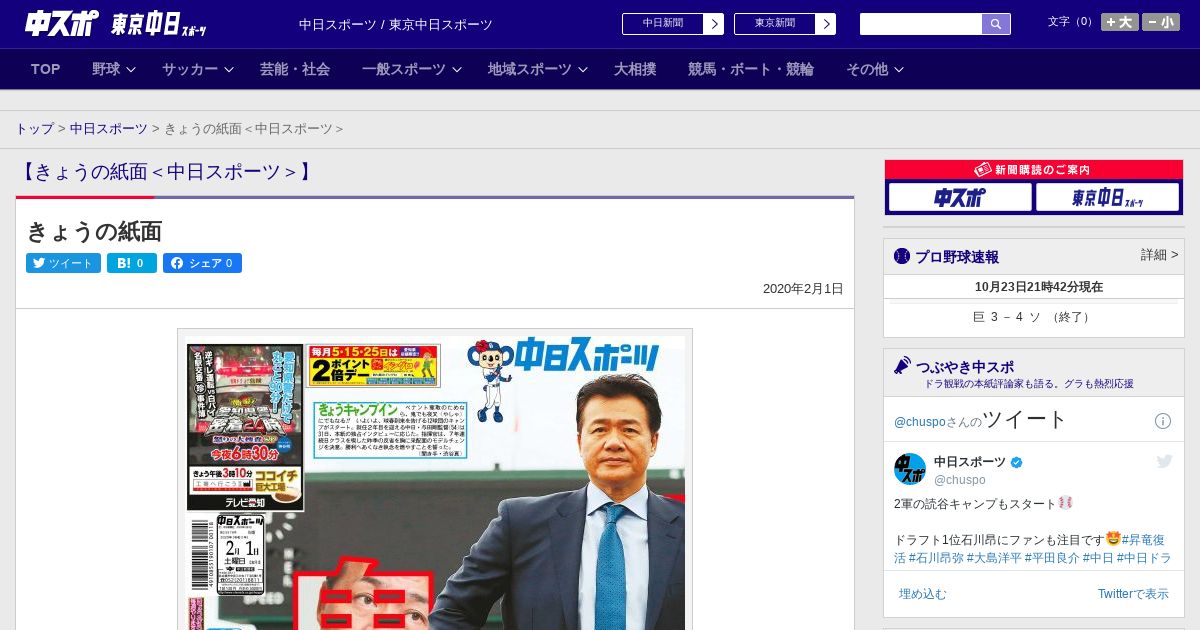1200x630 pixels.
Task: Click the #平田良介 hashtag
Action: [1052, 558]
